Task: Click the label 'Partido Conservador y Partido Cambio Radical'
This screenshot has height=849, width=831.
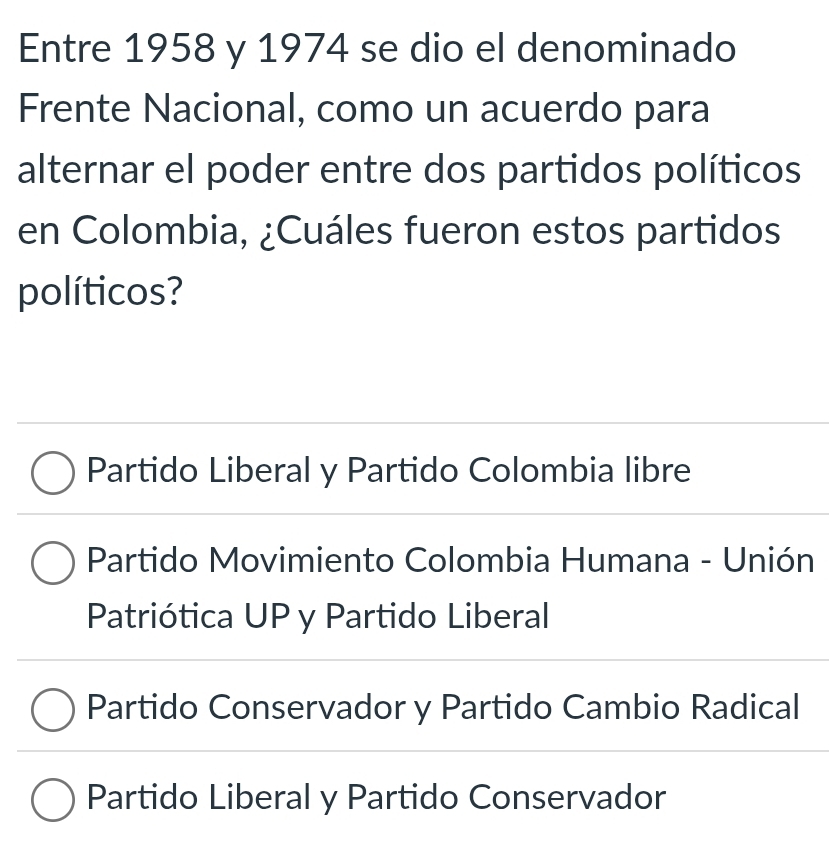Action: point(443,707)
